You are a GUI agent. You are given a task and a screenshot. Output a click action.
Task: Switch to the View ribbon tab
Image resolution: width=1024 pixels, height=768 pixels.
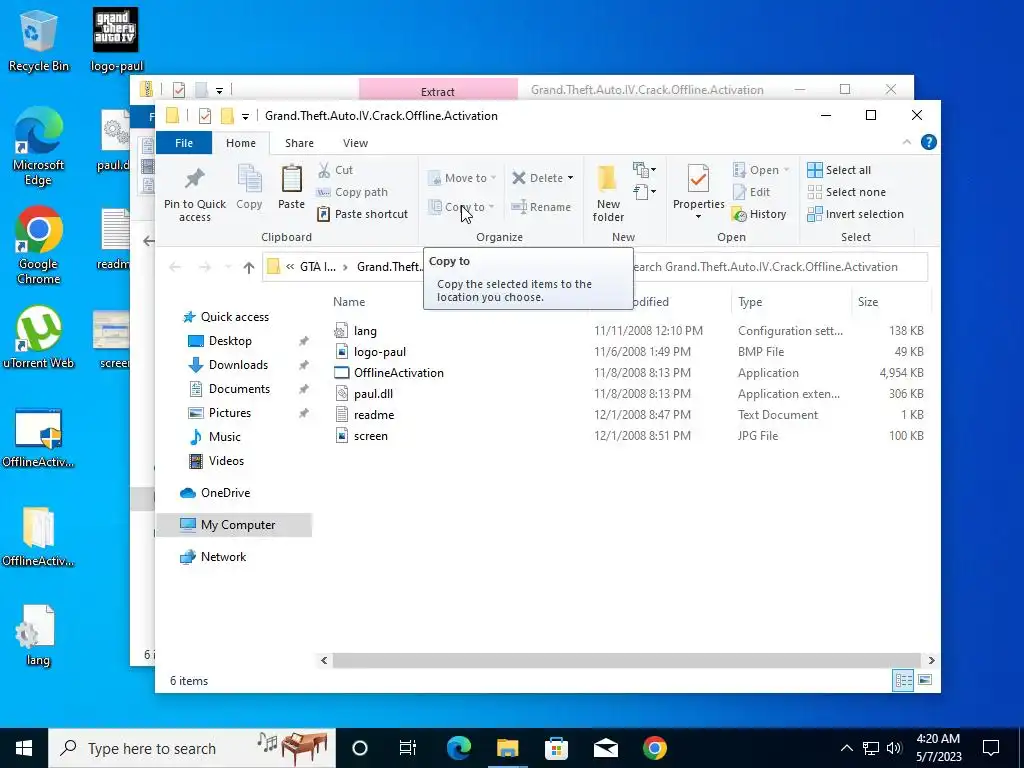[x=355, y=143]
